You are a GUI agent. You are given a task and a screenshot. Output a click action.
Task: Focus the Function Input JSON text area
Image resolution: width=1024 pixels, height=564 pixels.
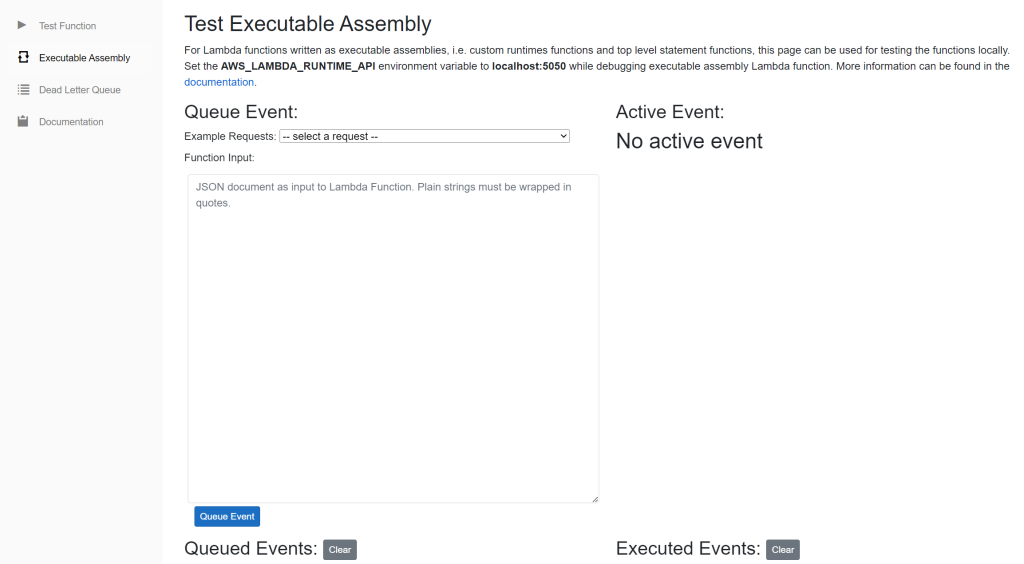point(393,338)
